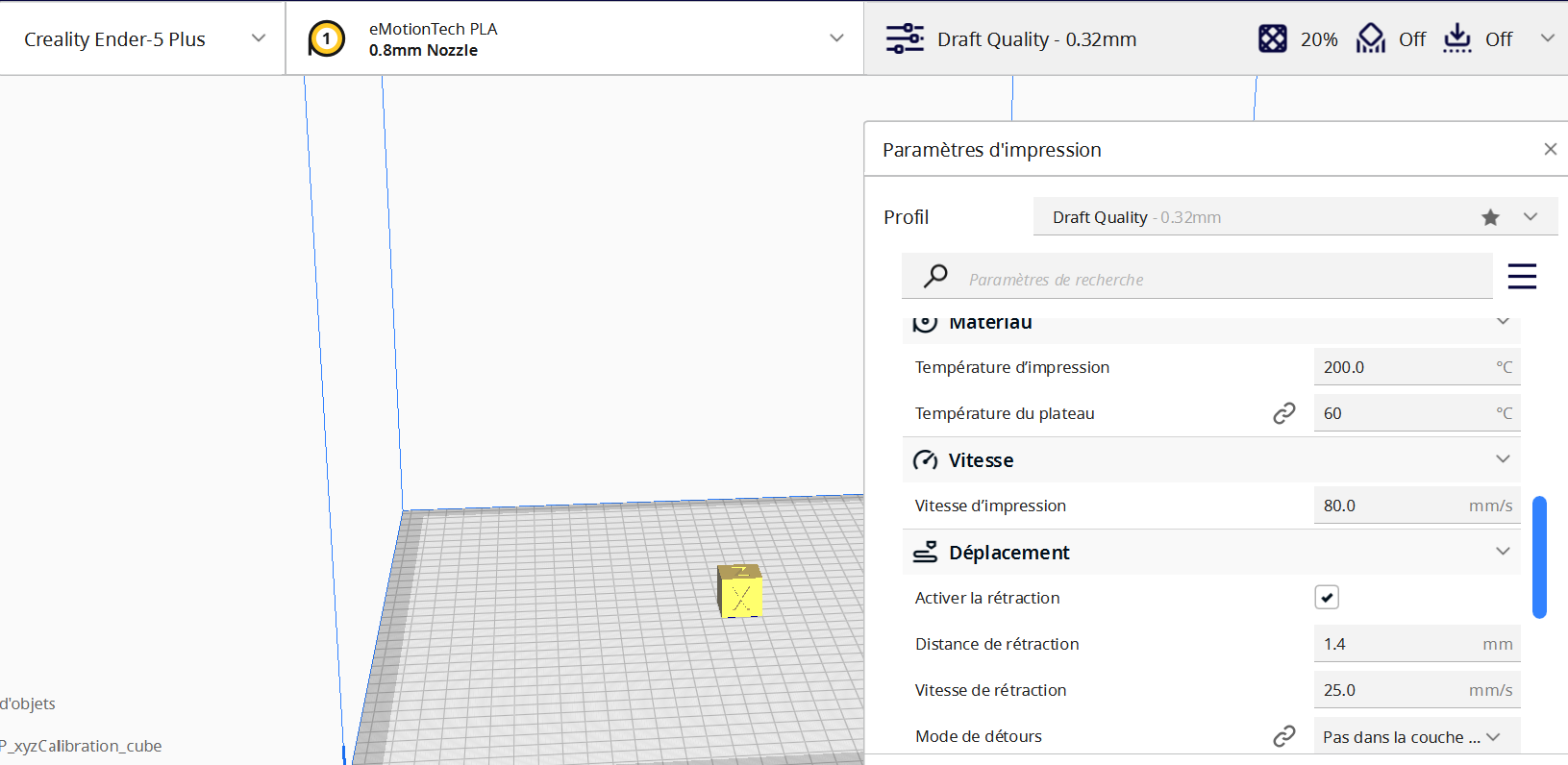
Task: Click the build plate adhesion Off icon
Action: (x=1457, y=39)
